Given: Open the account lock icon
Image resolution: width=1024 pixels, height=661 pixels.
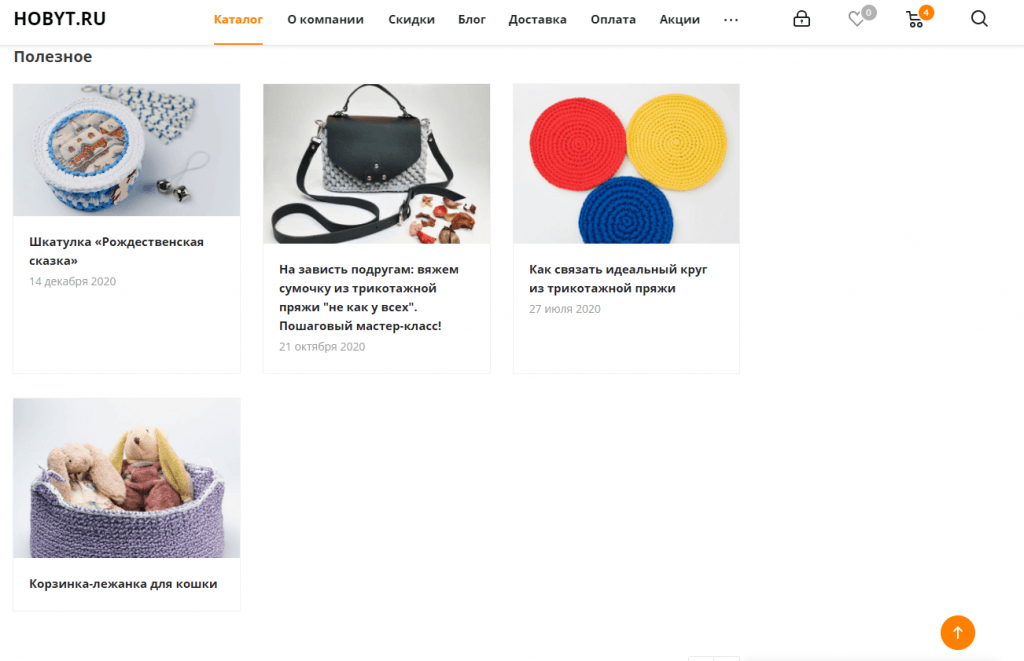Looking at the screenshot, I should (x=801, y=19).
